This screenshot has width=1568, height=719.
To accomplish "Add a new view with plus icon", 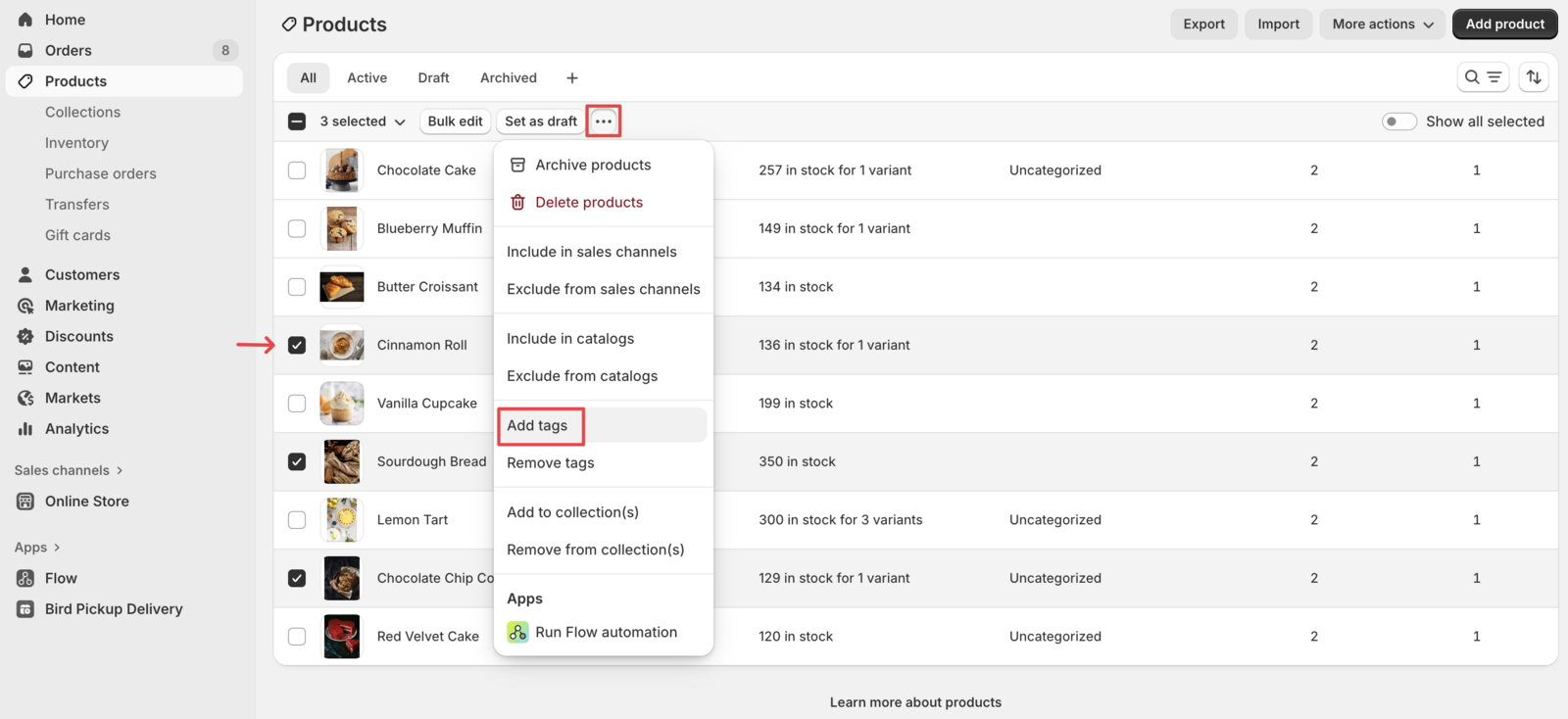I will (x=572, y=78).
